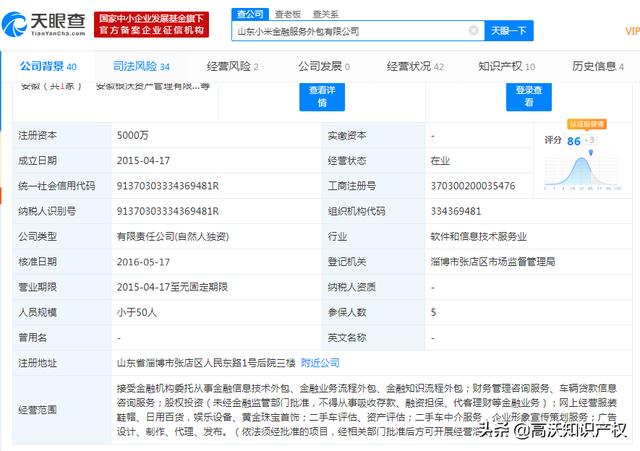640x451 pixels.
Task: Click the score marker pin on the rating chart
Action: (x=591, y=153)
